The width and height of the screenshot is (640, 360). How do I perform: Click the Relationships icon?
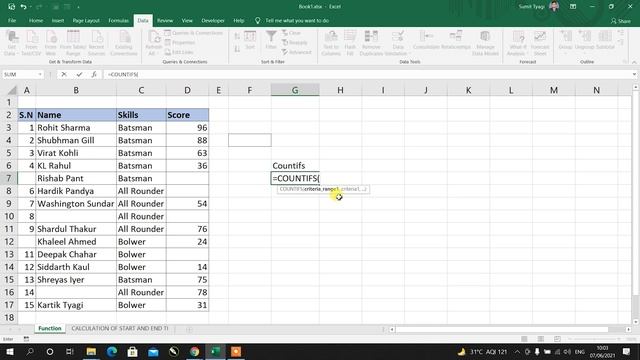point(456,37)
